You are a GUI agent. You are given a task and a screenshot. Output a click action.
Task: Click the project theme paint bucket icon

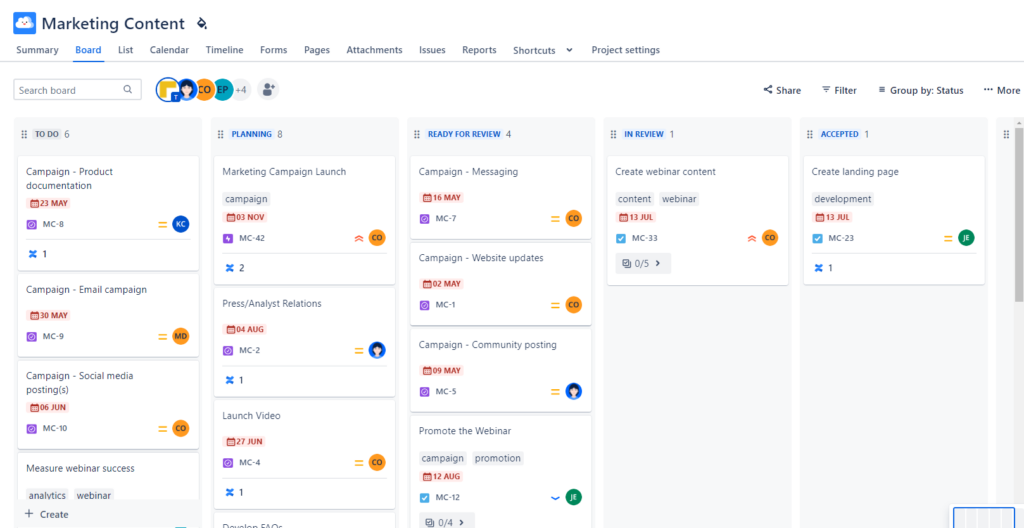coord(202,23)
